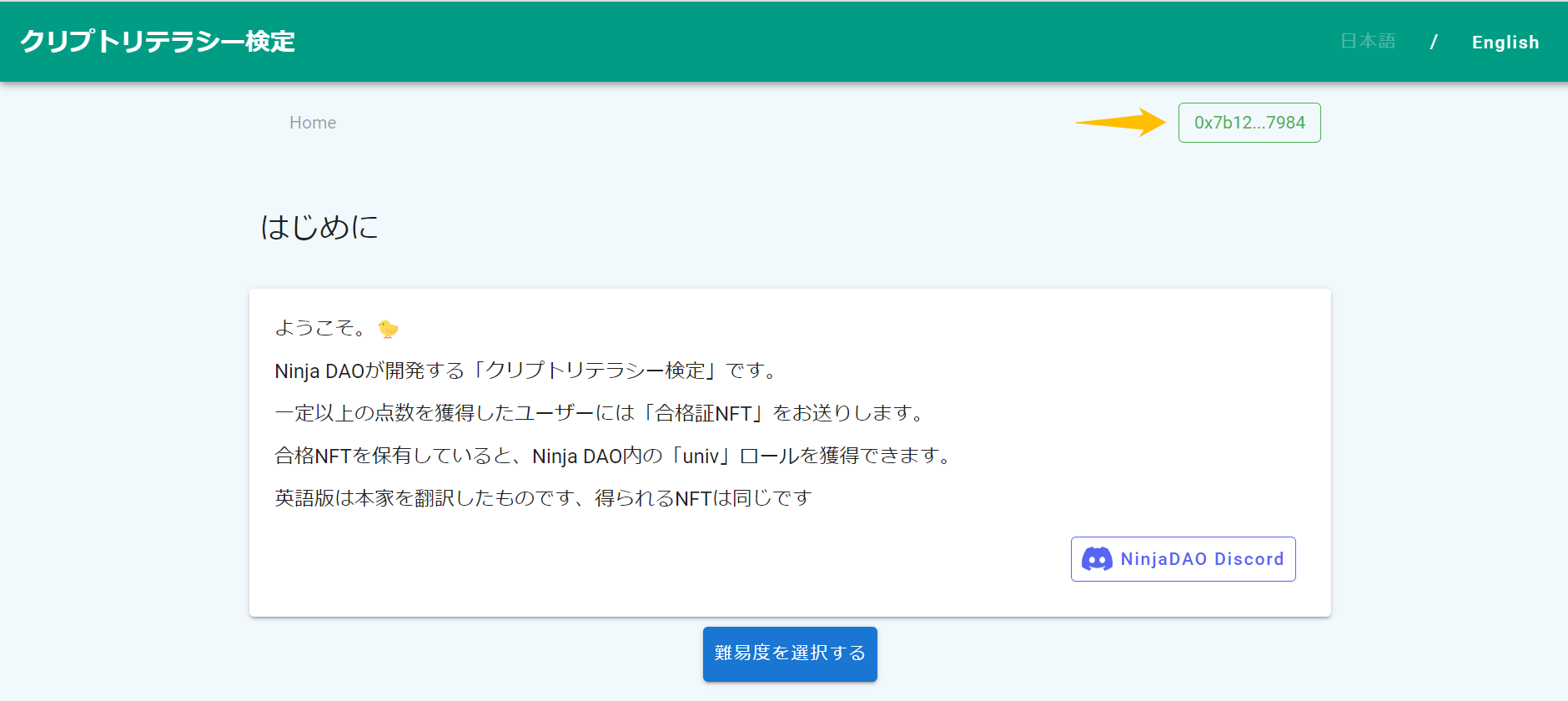Image resolution: width=1568 pixels, height=701 pixels.
Task: Click the ようこそ。 greeting text
Action: tap(321, 329)
